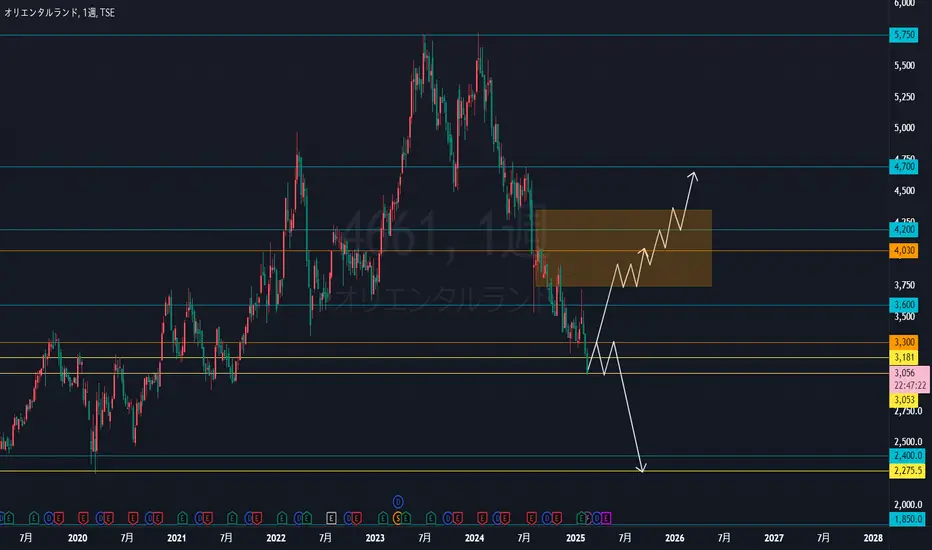932x550 pixels.
Task: Open the red E earnings marker for April 2024
Action: tap(505, 518)
